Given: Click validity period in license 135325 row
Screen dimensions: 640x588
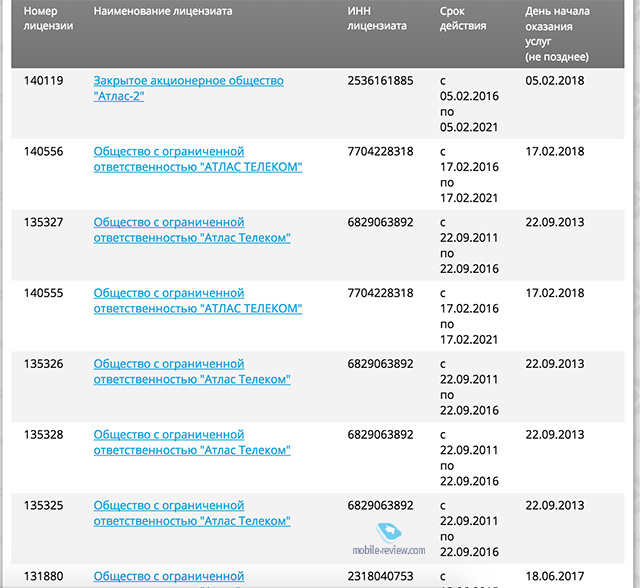Looking at the screenshot, I should [x=469, y=529].
